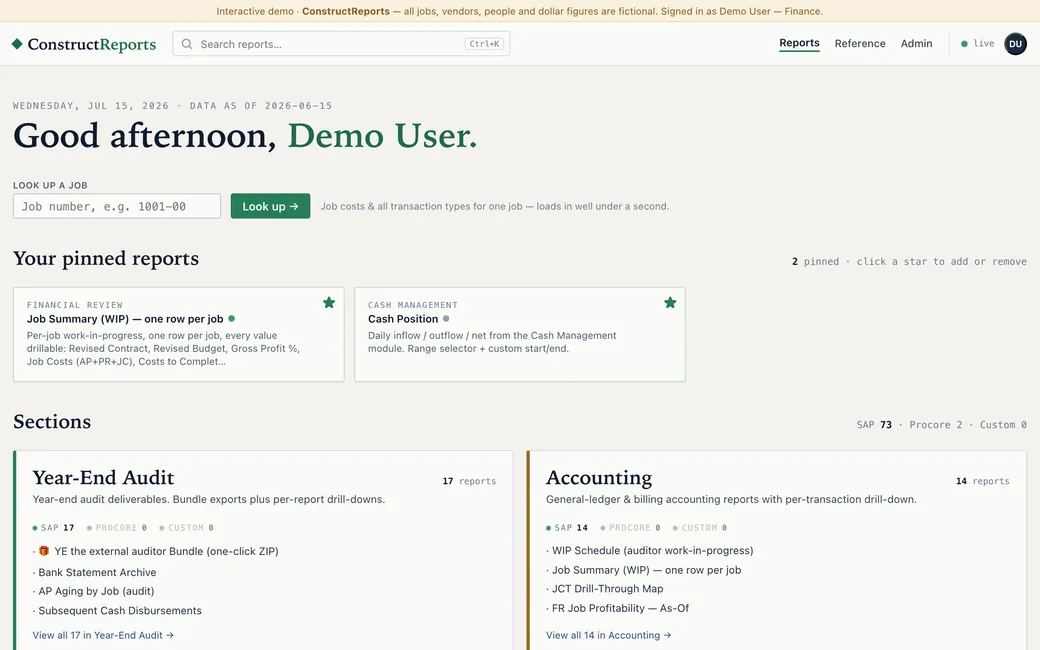Open the DU user avatar
1040x650 pixels.
[x=1015, y=44]
